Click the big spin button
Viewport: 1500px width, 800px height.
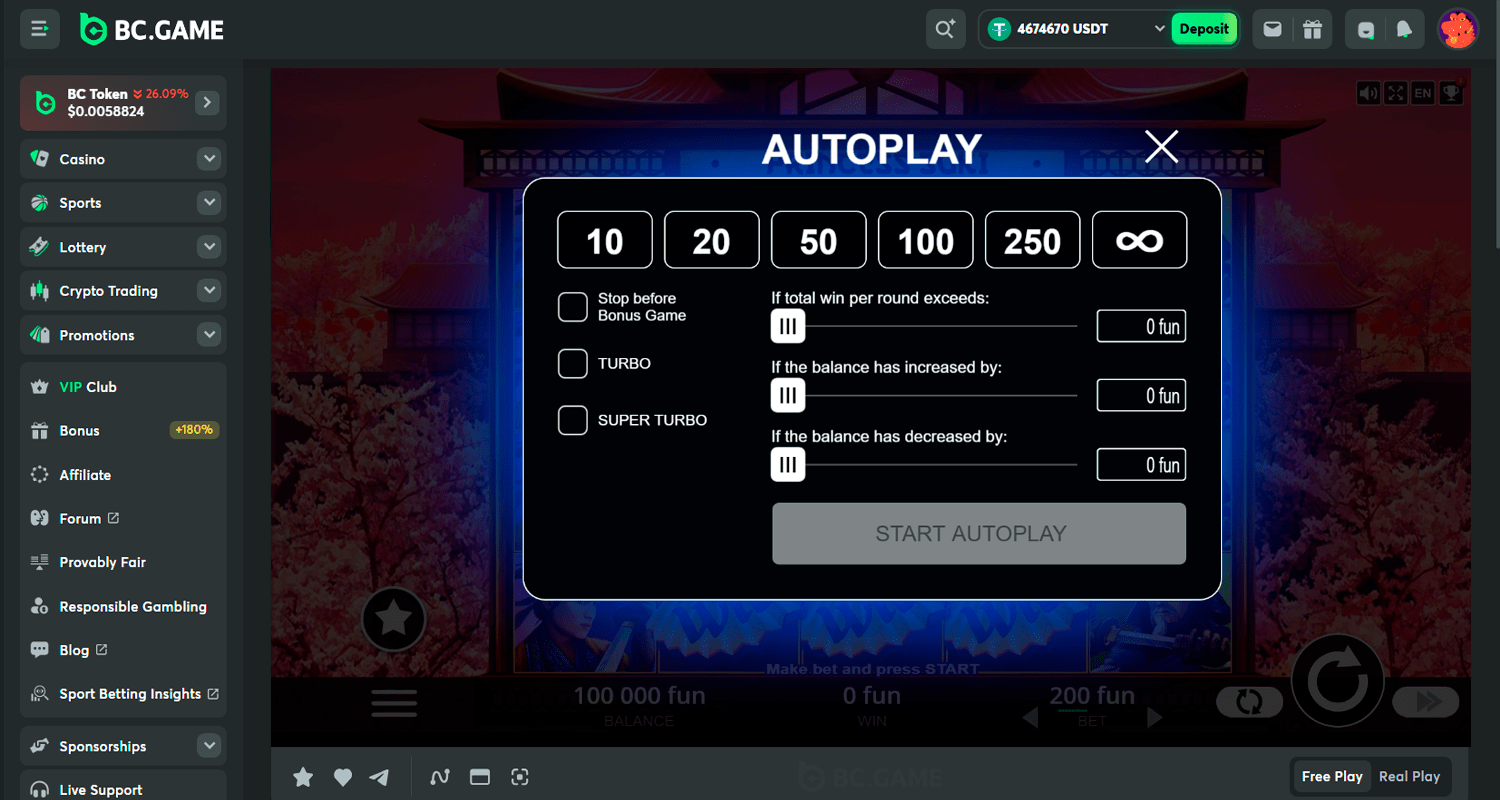[x=1338, y=682]
